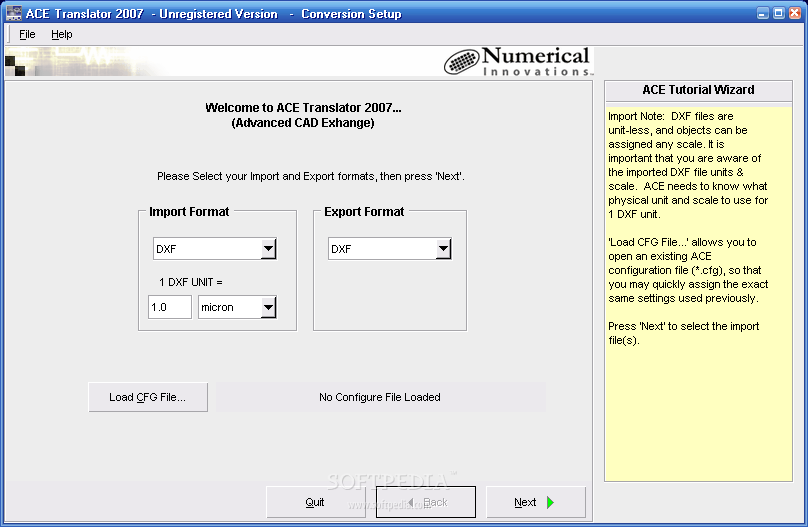
Task: Click the '1 DXF UNIT =' label
Action: (191, 282)
